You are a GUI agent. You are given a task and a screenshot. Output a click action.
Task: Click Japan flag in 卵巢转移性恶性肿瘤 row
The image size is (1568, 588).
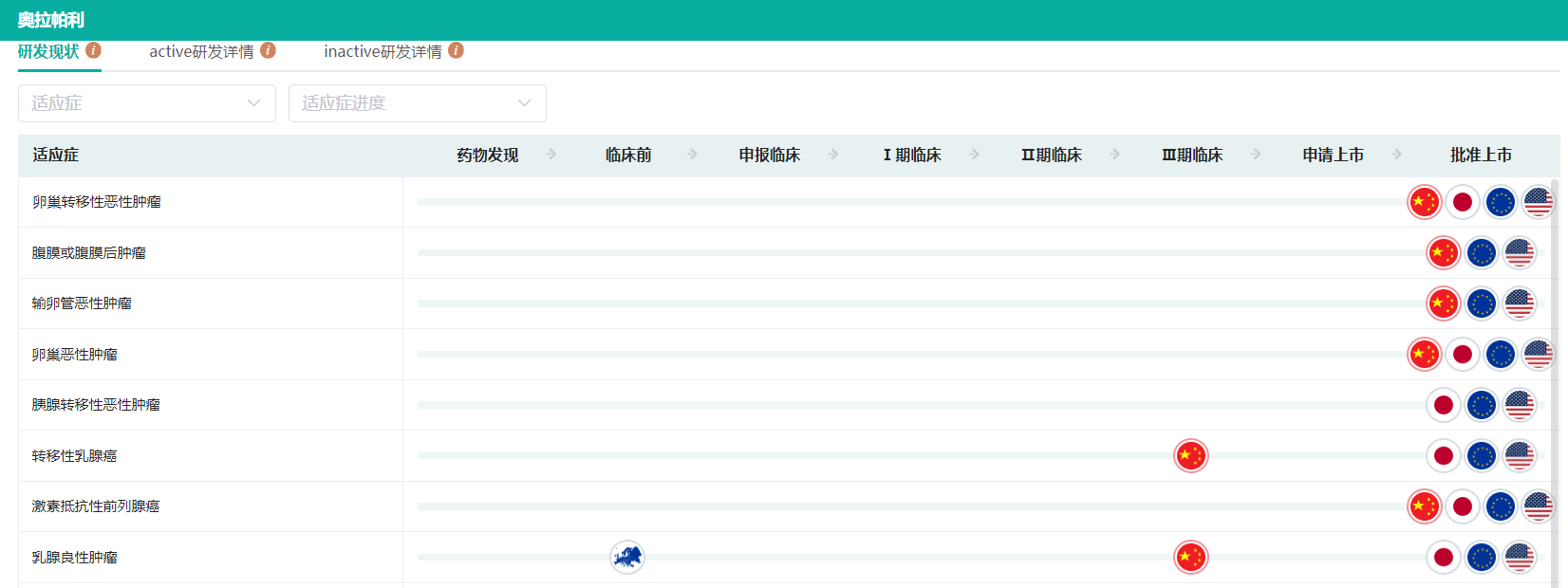click(1463, 202)
